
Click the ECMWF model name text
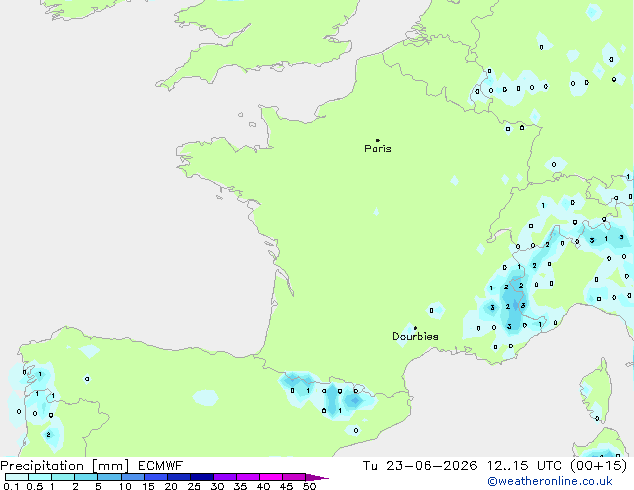coord(161,466)
